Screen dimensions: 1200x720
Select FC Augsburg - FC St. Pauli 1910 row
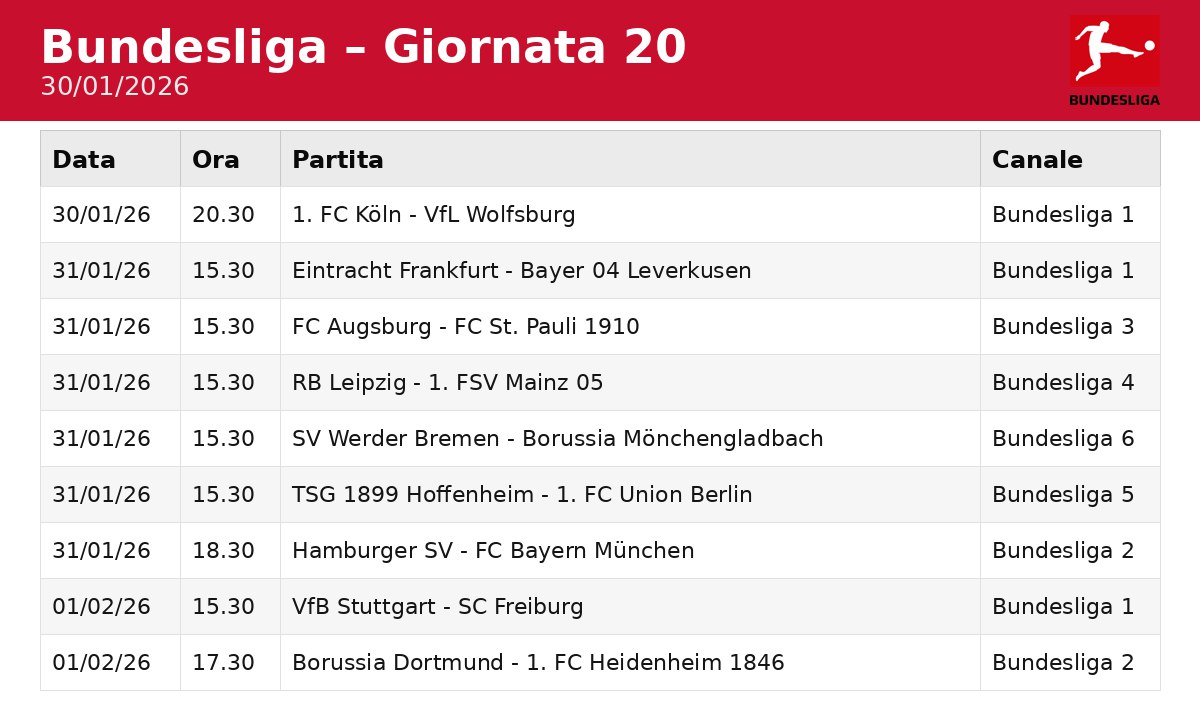(600, 327)
